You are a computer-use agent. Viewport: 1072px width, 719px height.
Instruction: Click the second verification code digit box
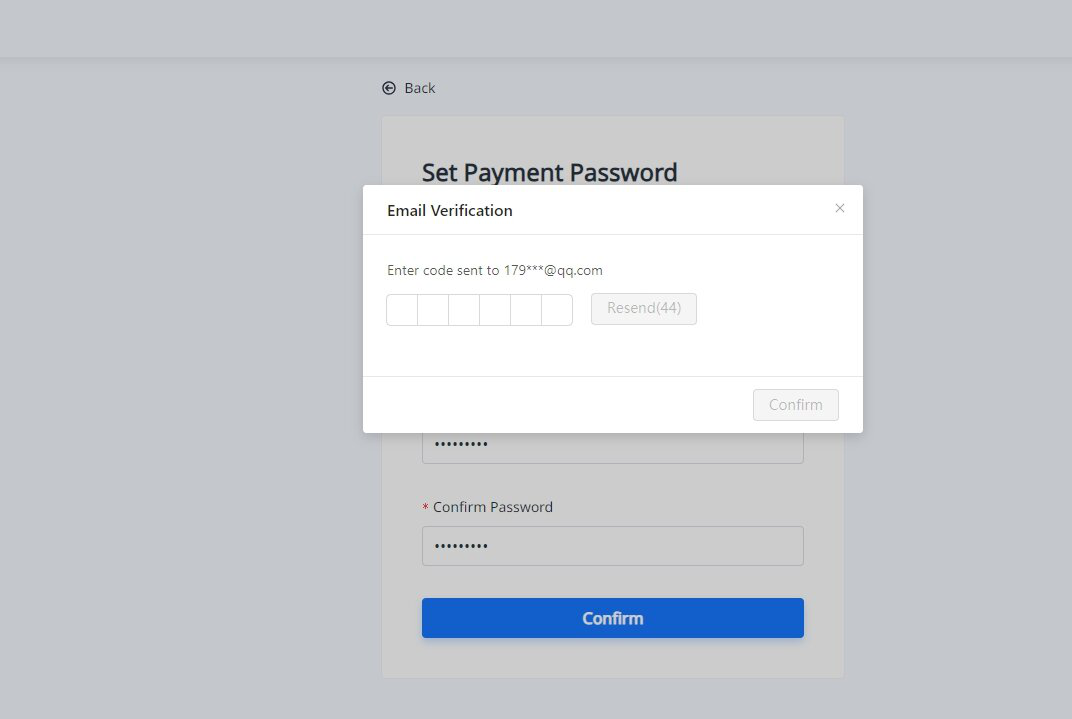pyautogui.click(x=433, y=310)
